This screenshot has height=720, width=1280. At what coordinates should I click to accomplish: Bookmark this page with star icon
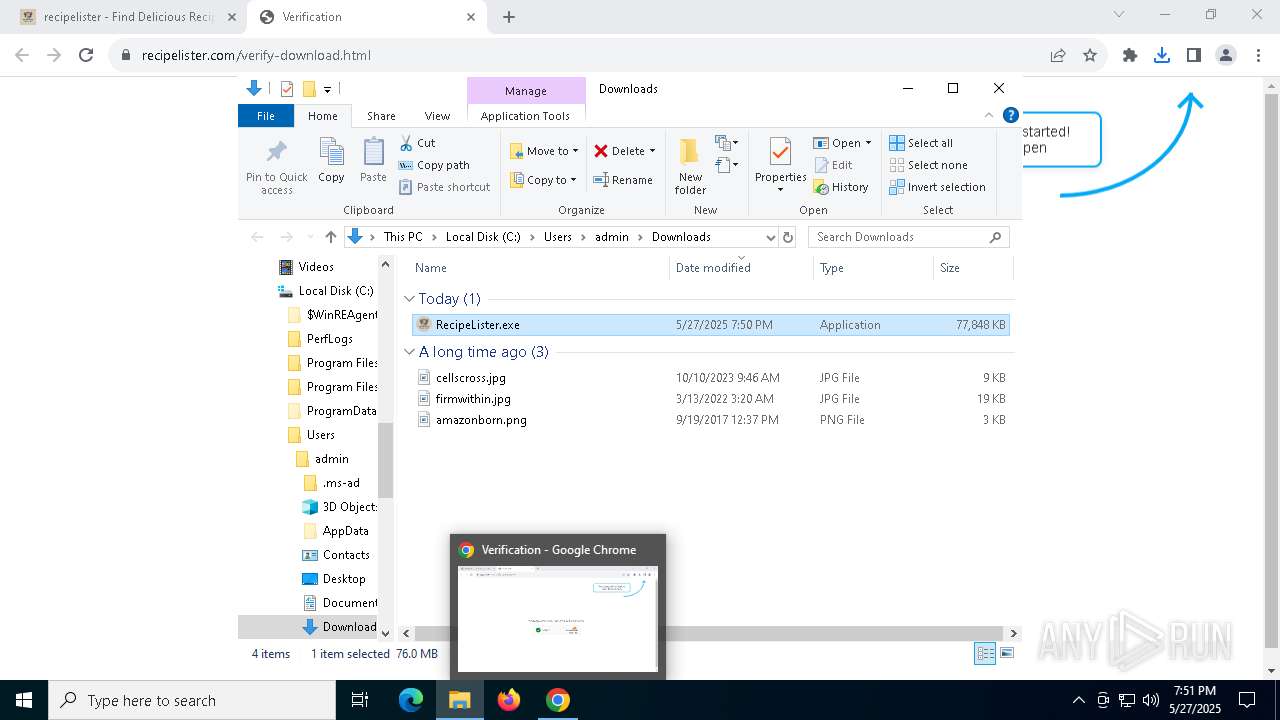click(x=1090, y=56)
